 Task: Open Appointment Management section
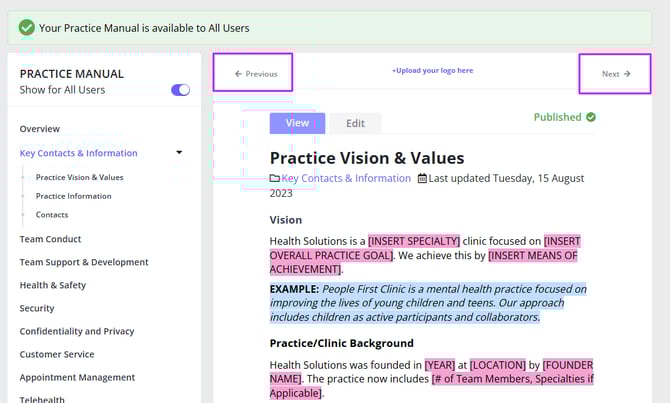point(77,377)
